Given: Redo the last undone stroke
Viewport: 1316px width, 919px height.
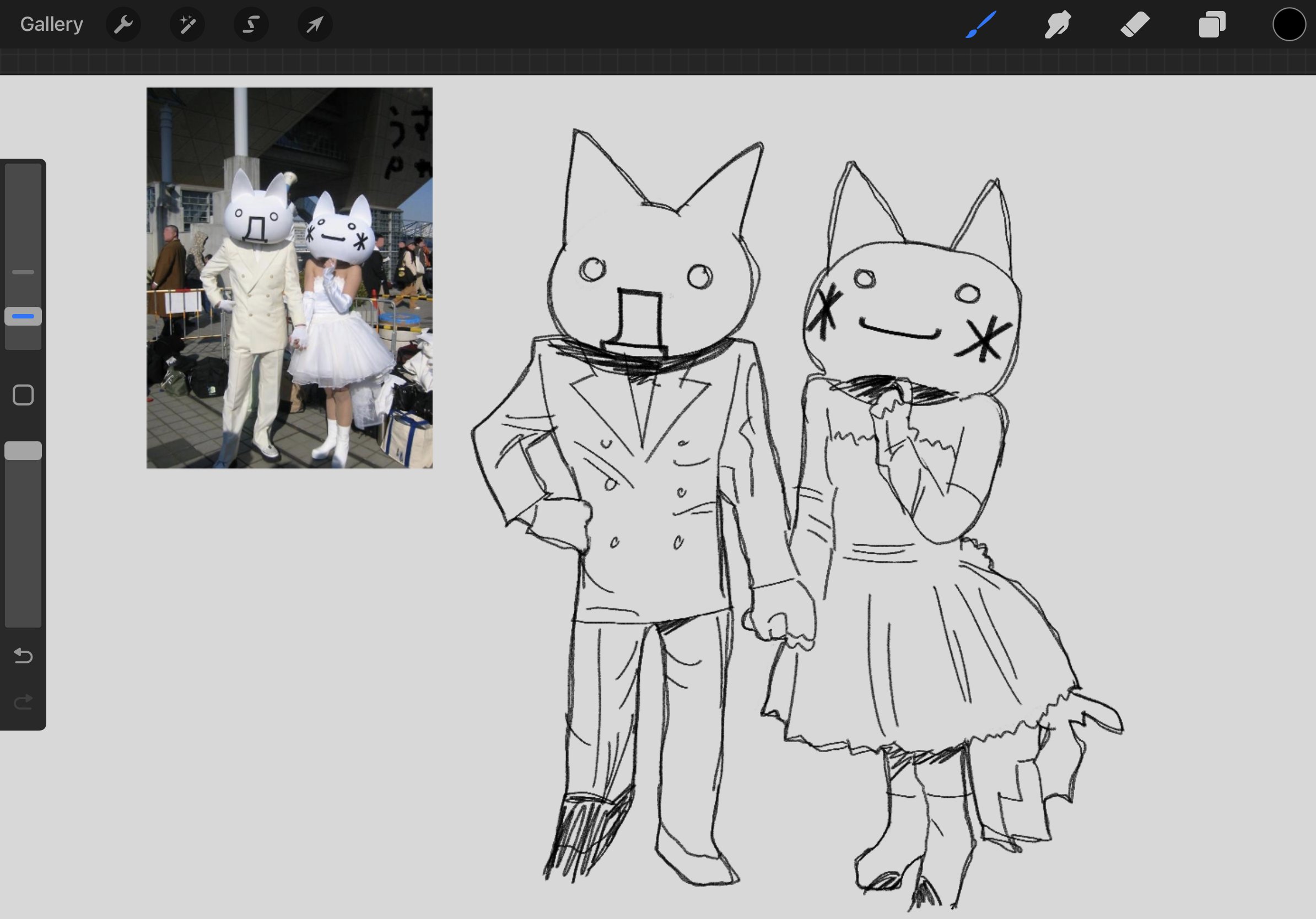Looking at the screenshot, I should coord(23,702).
